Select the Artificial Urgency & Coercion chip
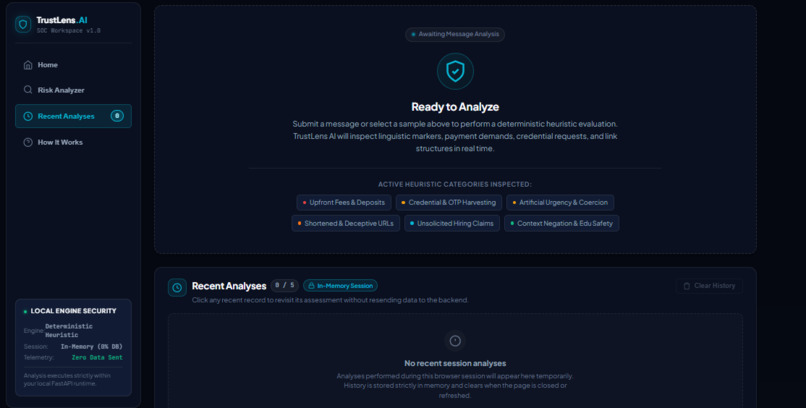The height and width of the screenshot is (408, 806). [560, 202]
